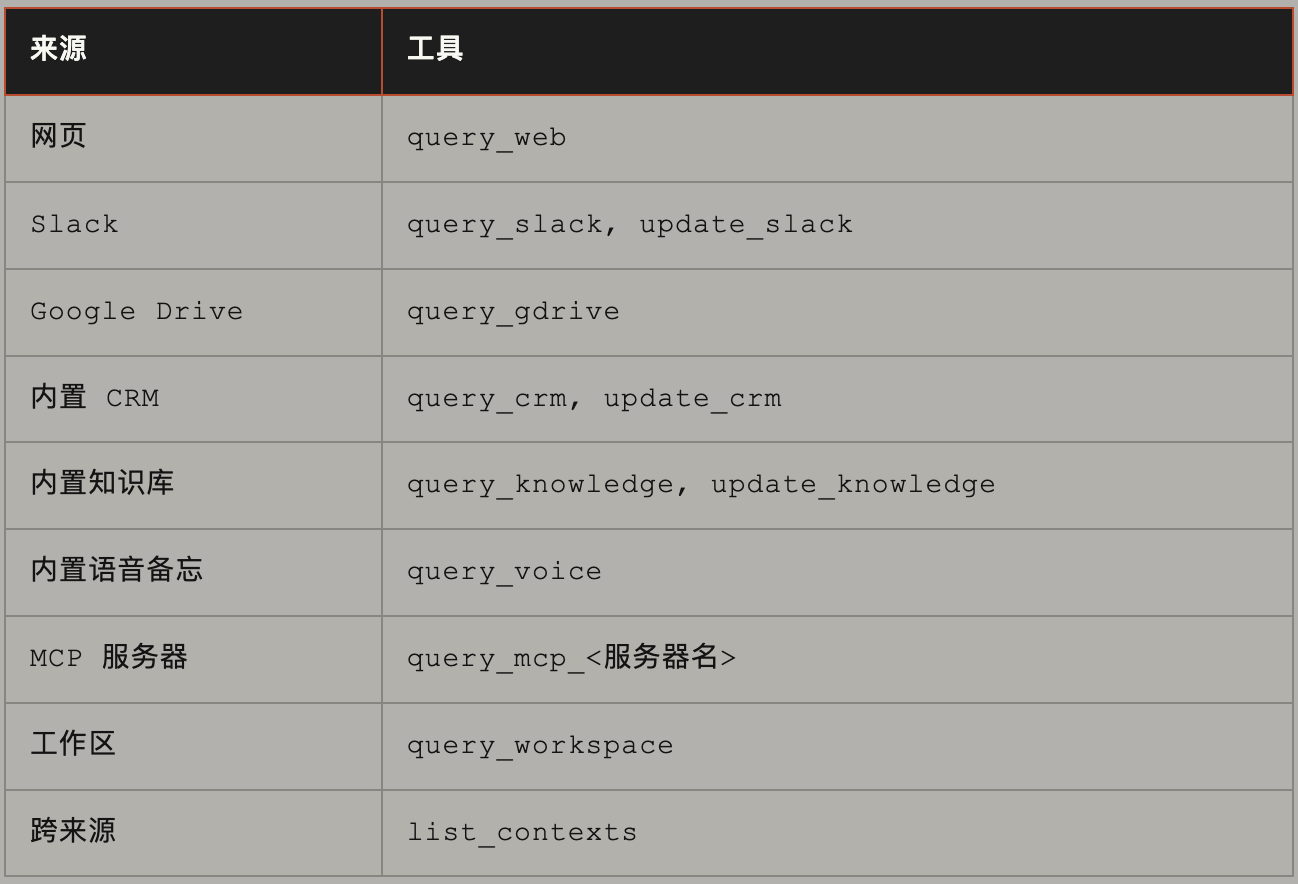Select the 跨来源 source cell
1298x884 pixels.
73,832
